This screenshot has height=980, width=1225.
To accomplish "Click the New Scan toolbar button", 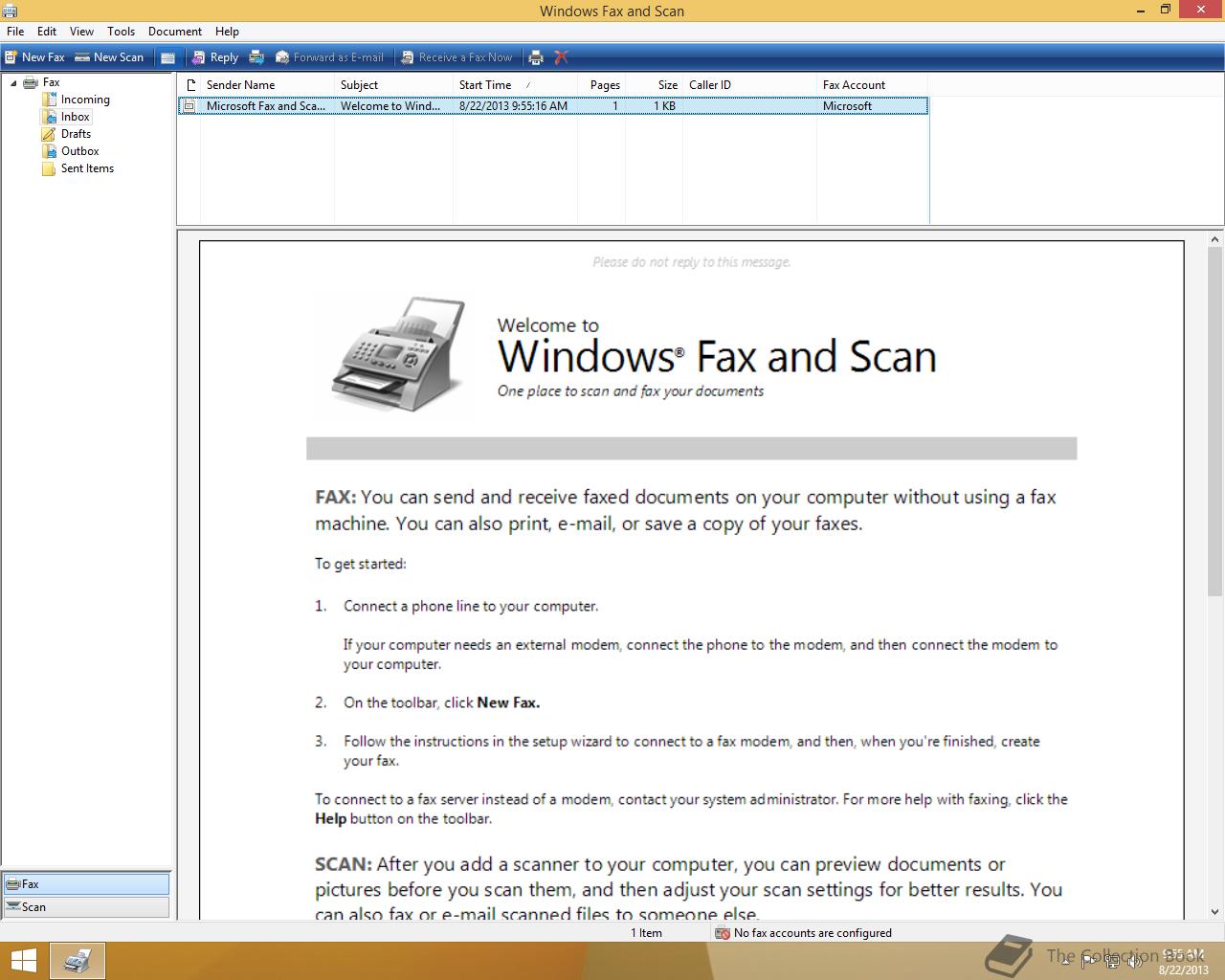I will click(109, 57).
